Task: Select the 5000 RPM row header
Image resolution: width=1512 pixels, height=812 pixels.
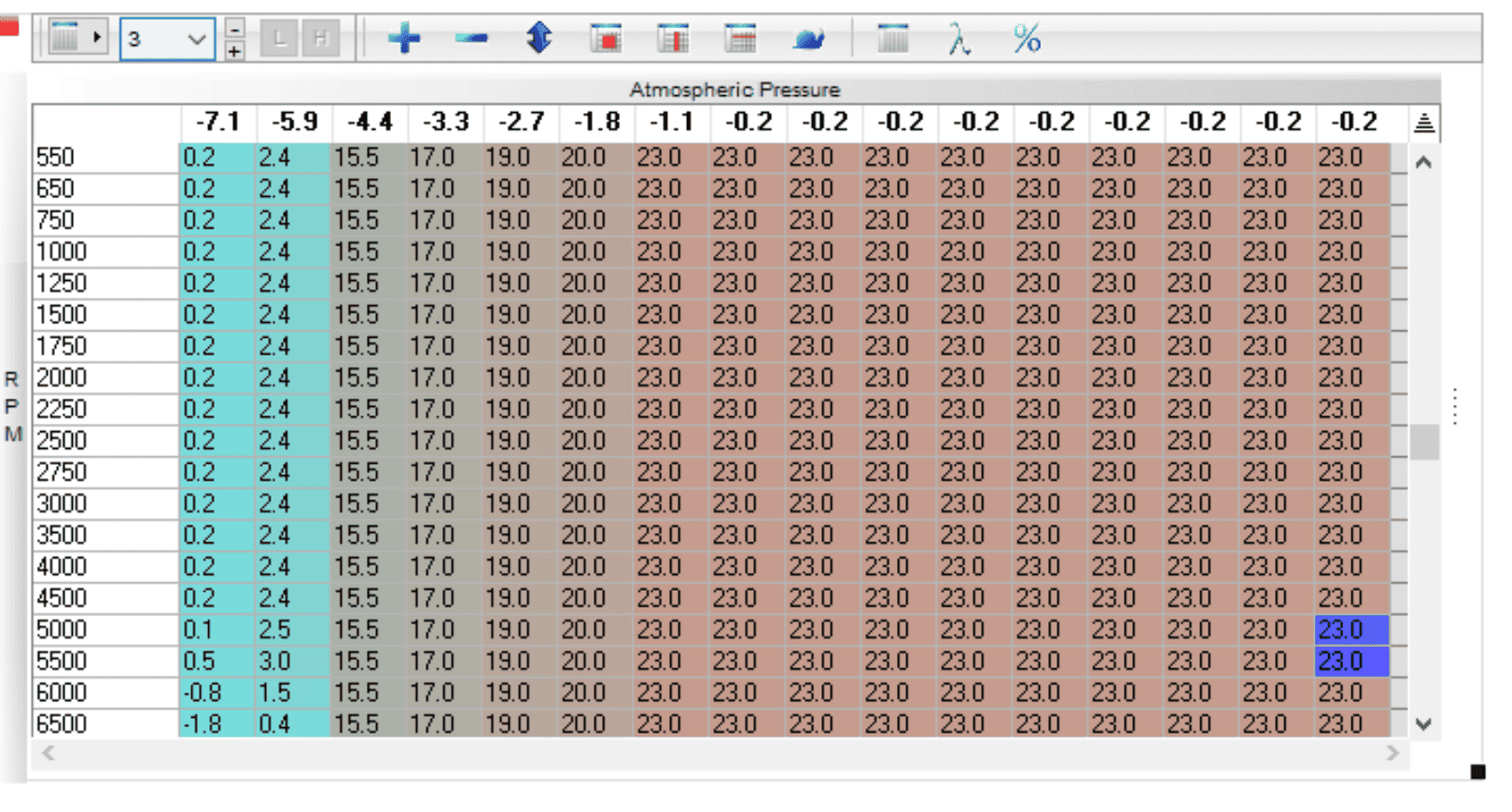Action: [x=105, y=630]
